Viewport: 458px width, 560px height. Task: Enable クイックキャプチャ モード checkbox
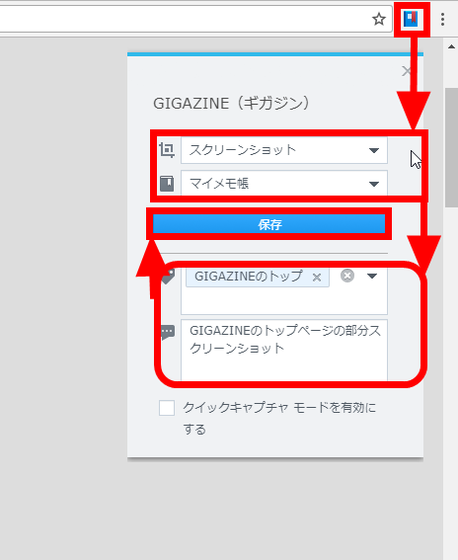[x=167, y=408]
